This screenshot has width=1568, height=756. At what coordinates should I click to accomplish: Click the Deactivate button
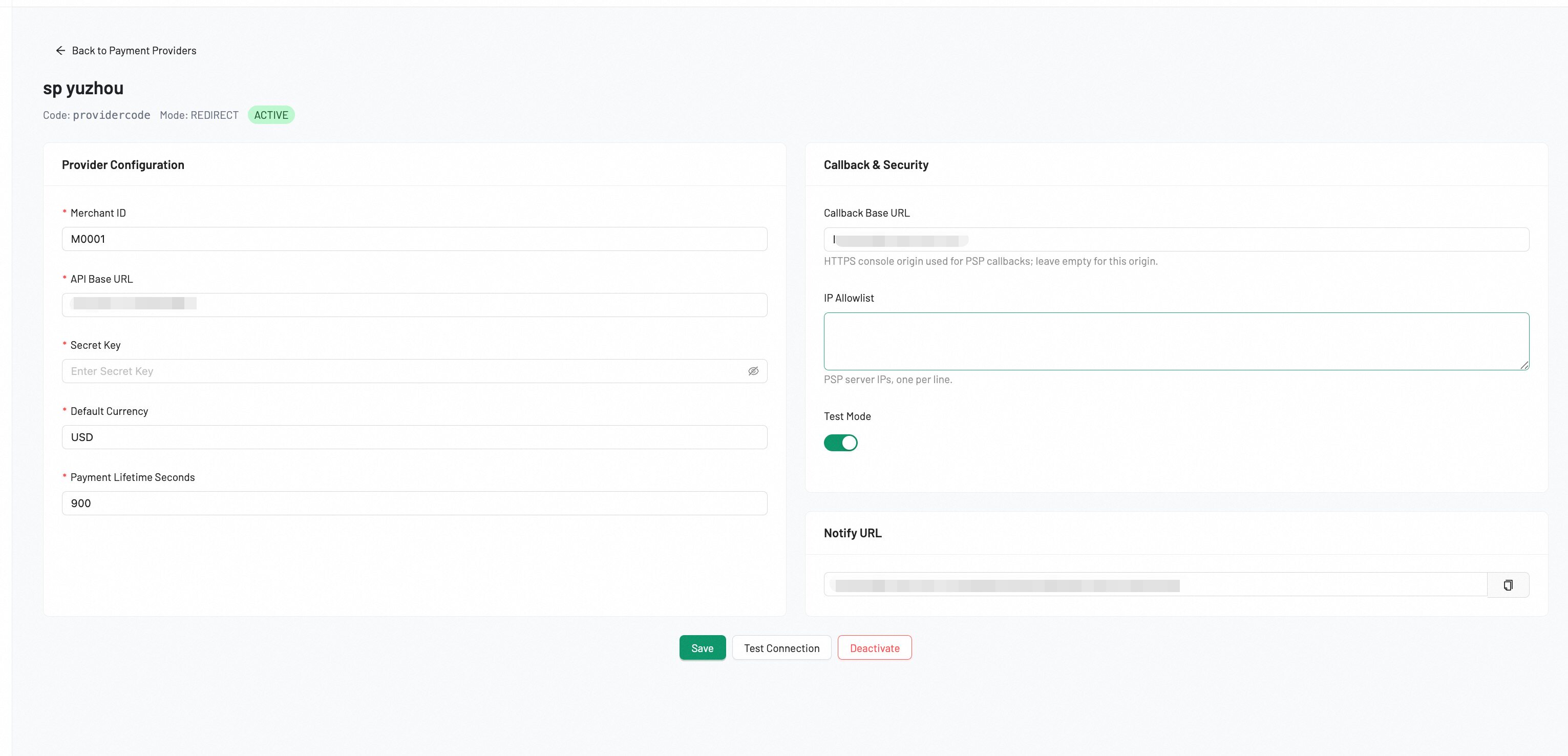click(x=875, y=647)
